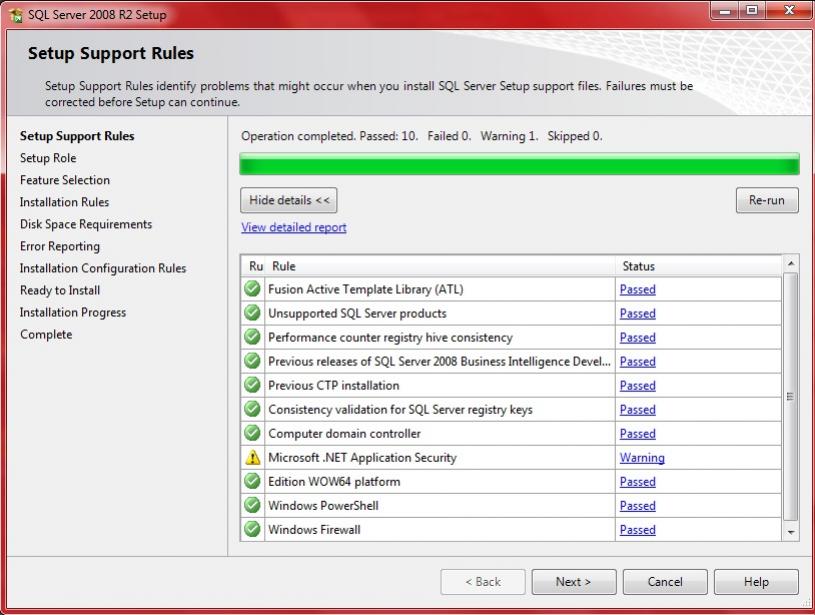
Task: Open Passed status for Performance counter registry hive
Action: coord(638,337)
